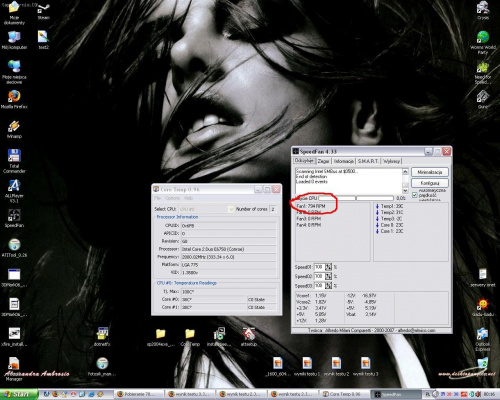The image size is (500, 400).
Task: Switch to the Pobieranie taskbar button
Action: click(140, 394)
